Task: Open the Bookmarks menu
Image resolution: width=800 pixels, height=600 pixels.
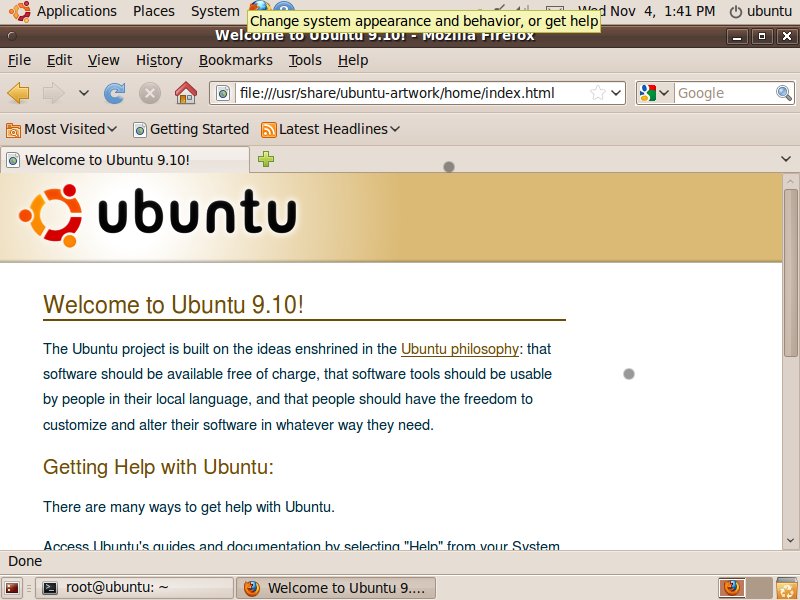Action: [x=235, y=60]
